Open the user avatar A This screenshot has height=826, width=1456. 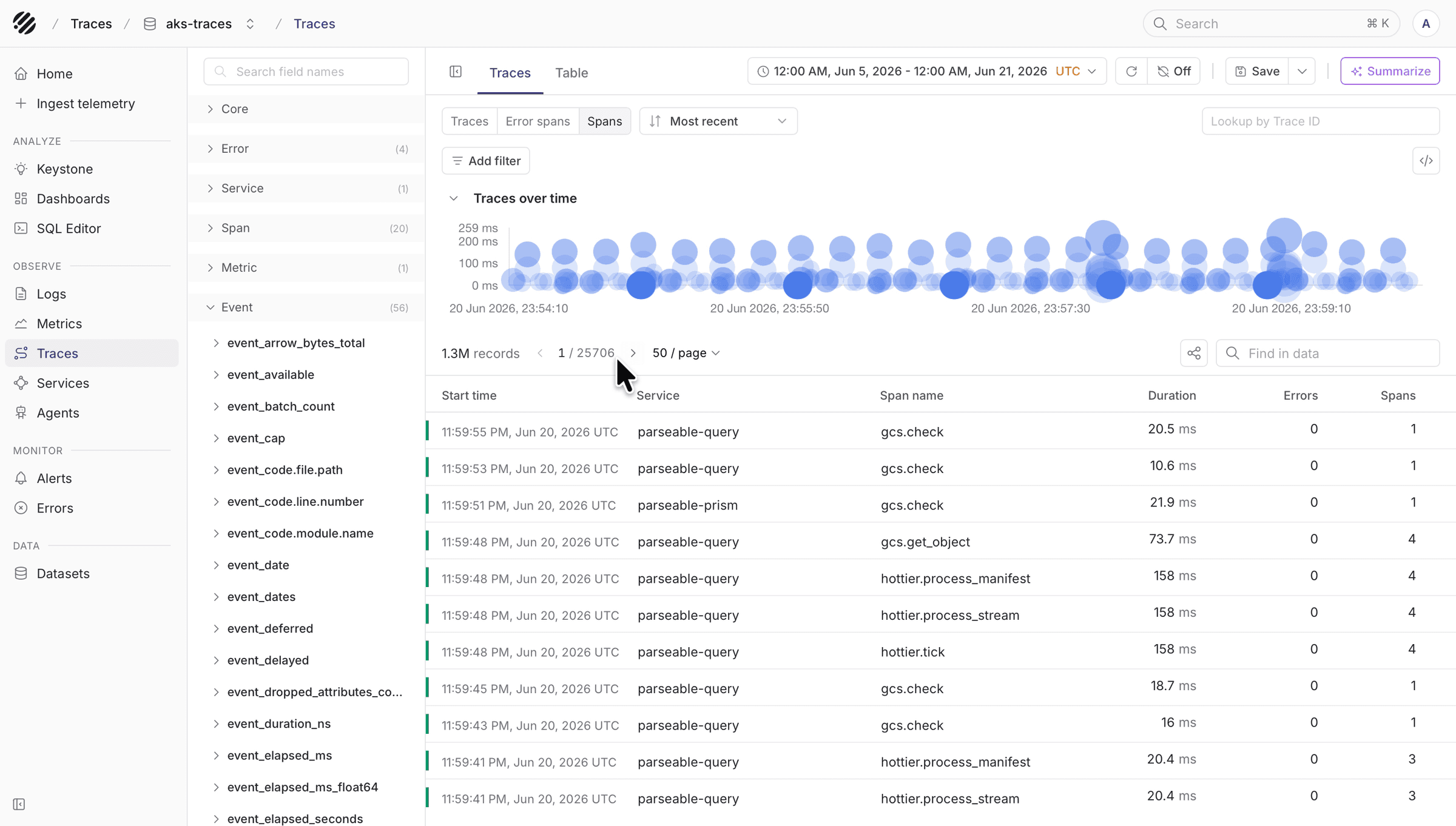pos(1426,24)
